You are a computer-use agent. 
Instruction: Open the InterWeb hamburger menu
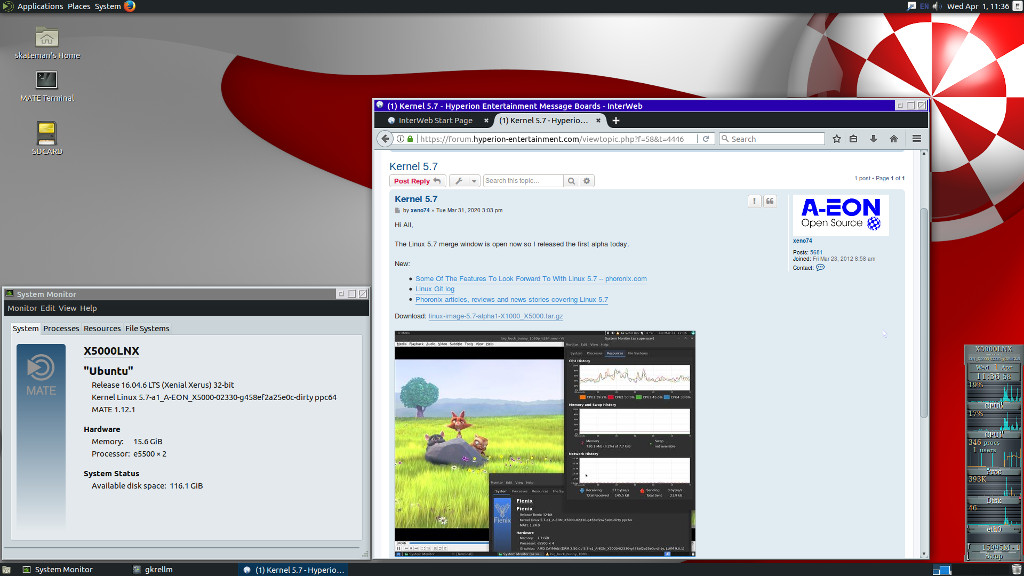tap(916, 138)
